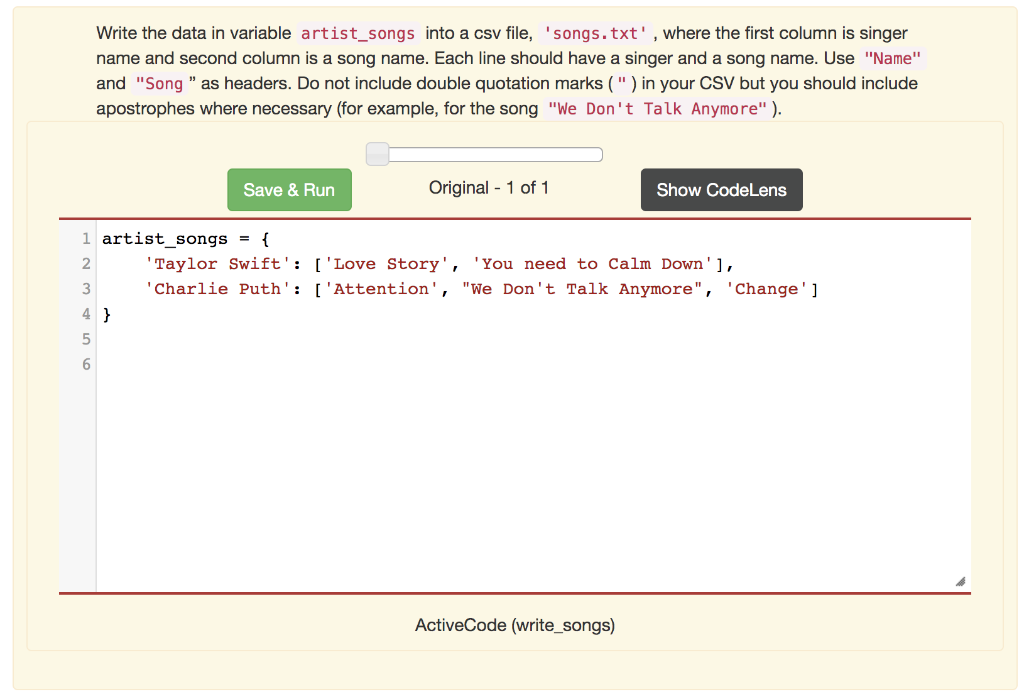This screenshot has width=1024, height=694.
Task: Click line number 2 in the gutter
Action: tap(86, 264)
